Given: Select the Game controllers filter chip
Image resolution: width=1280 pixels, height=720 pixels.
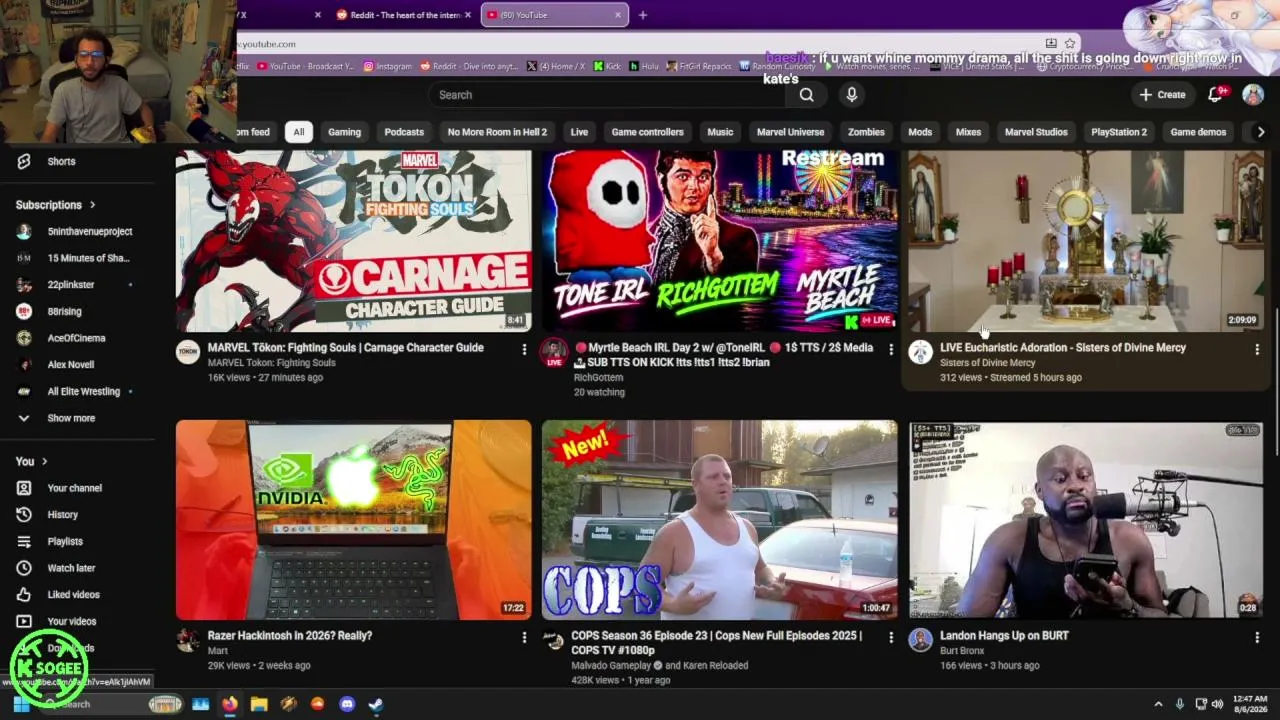Looking at the screenshot, I should 647,132.
